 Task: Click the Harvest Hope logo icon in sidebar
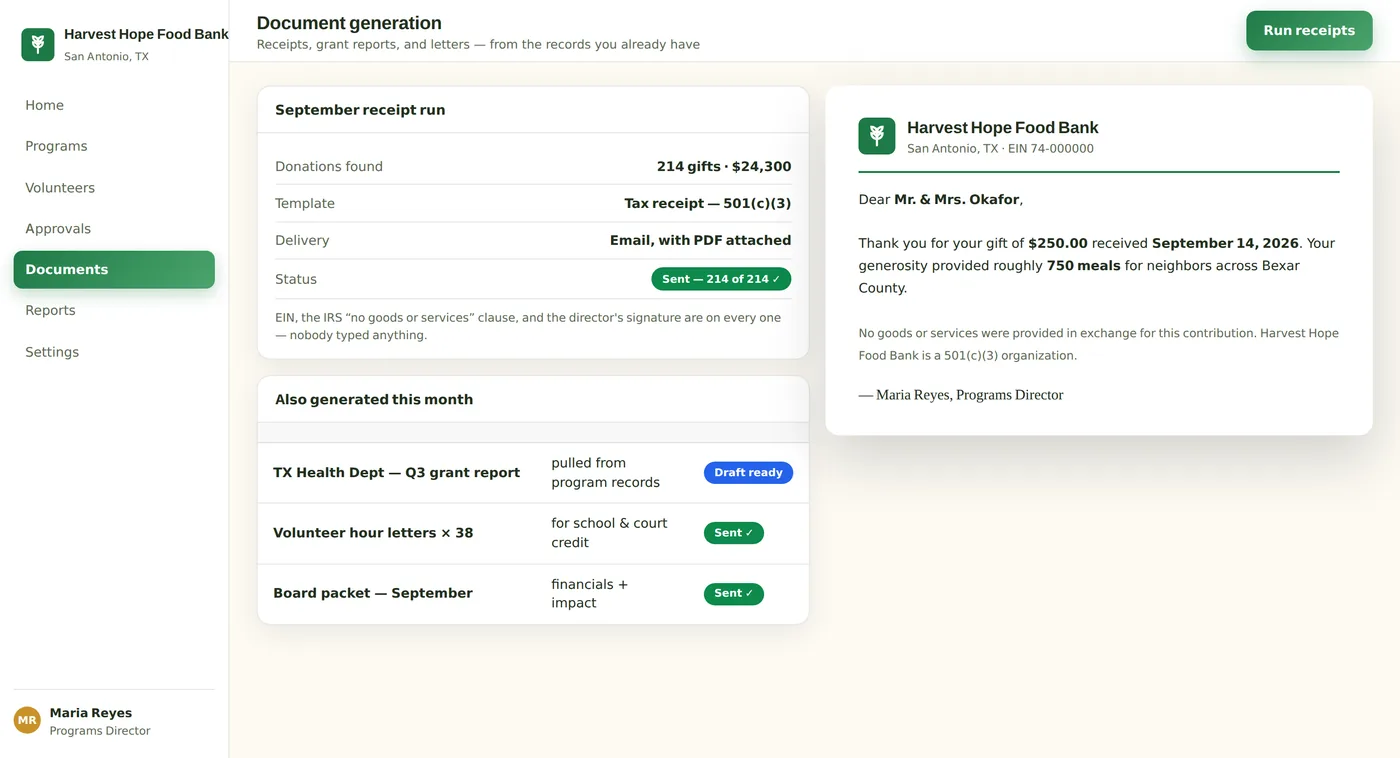click(38, 44)
